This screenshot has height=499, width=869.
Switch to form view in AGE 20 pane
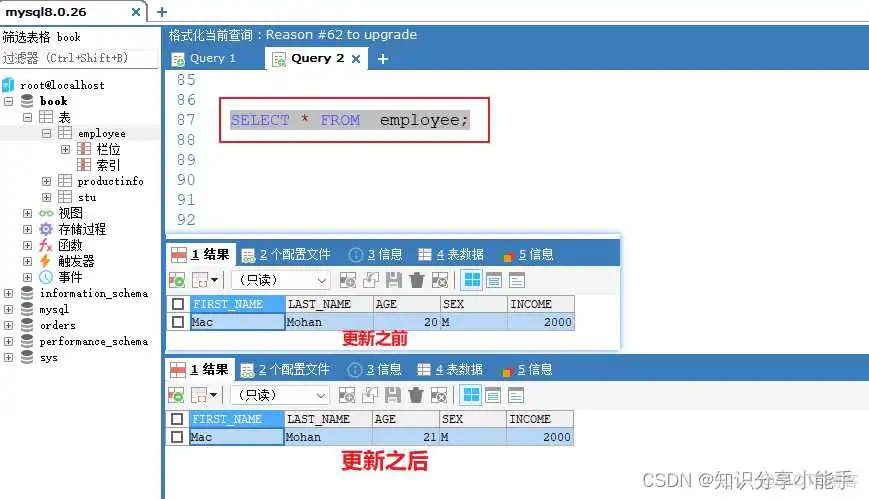pos(494,281)
